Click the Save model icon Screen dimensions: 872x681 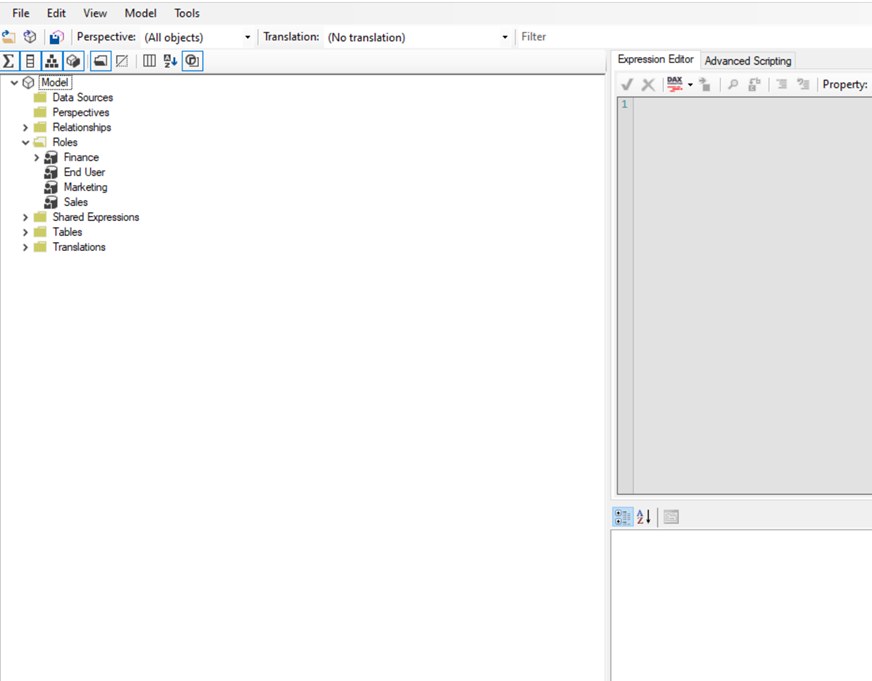[56, 37]
